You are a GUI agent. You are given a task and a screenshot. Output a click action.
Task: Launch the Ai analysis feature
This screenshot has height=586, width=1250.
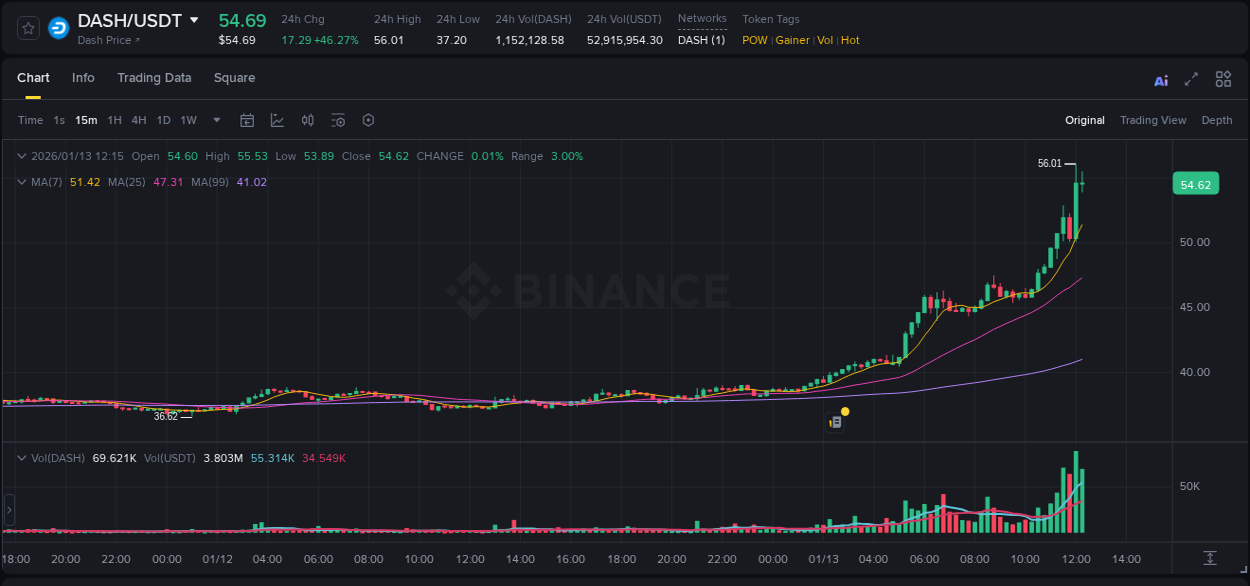(x=1161, y=79)
